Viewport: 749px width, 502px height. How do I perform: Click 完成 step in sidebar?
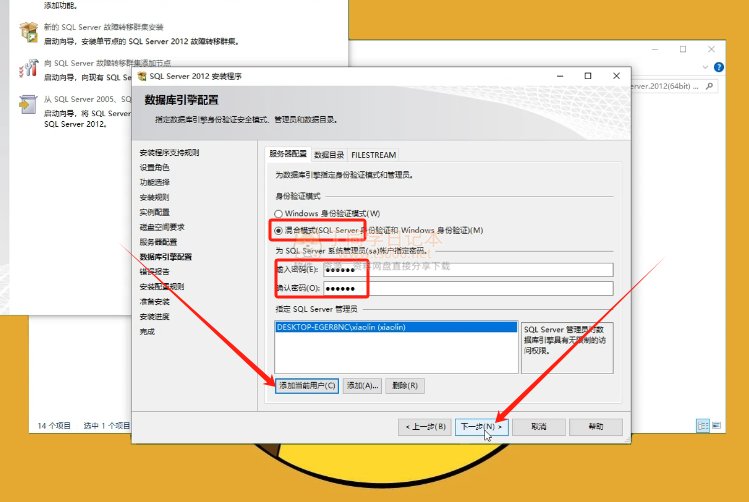pyautogui.click(x=147, y=331)
